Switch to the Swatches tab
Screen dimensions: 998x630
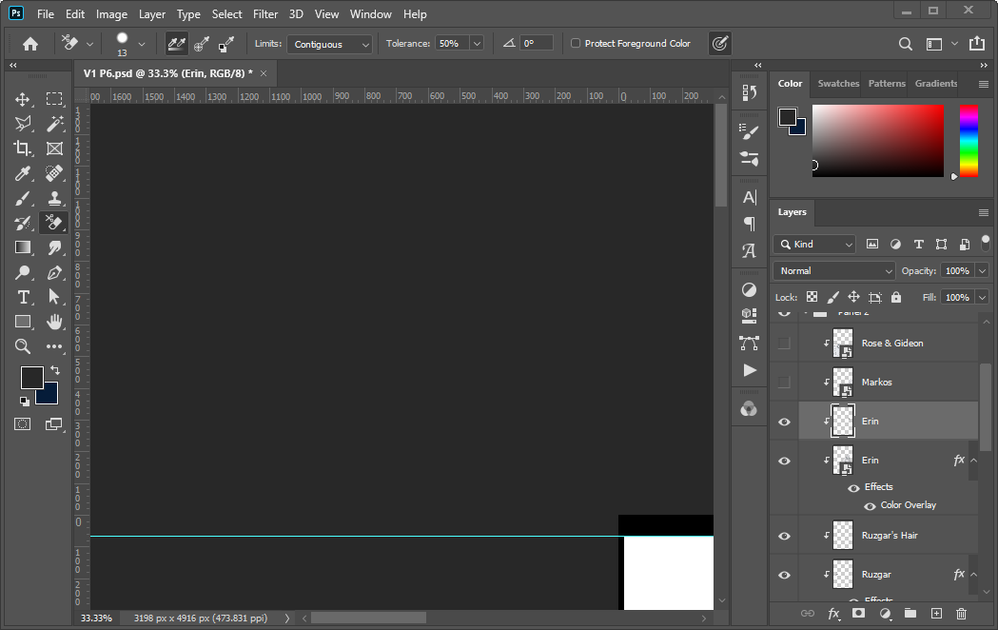(x=838, y=84)
